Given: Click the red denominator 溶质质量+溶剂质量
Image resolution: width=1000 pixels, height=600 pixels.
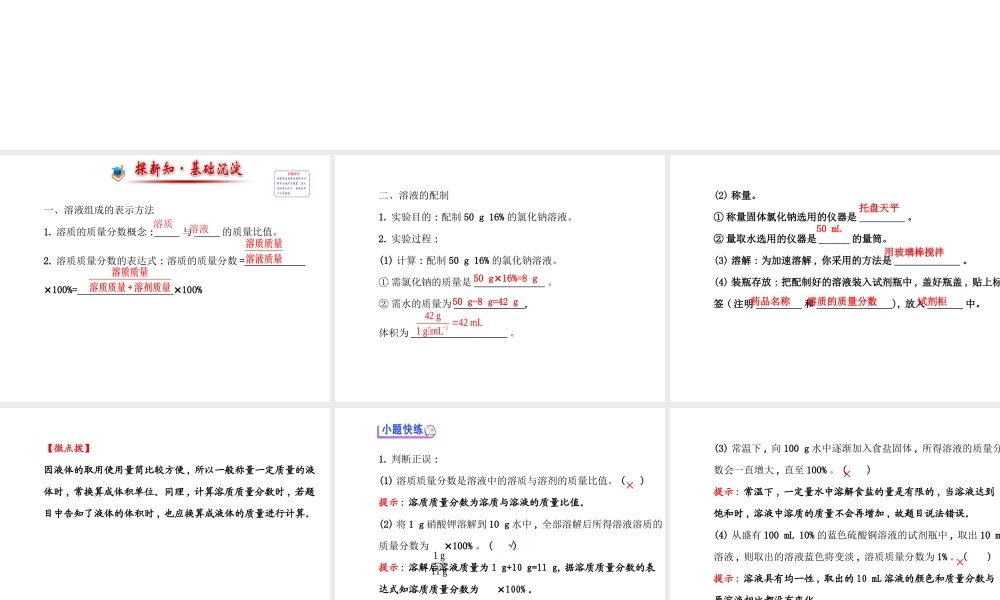Looking at the screenshot, I should (129, 288).
